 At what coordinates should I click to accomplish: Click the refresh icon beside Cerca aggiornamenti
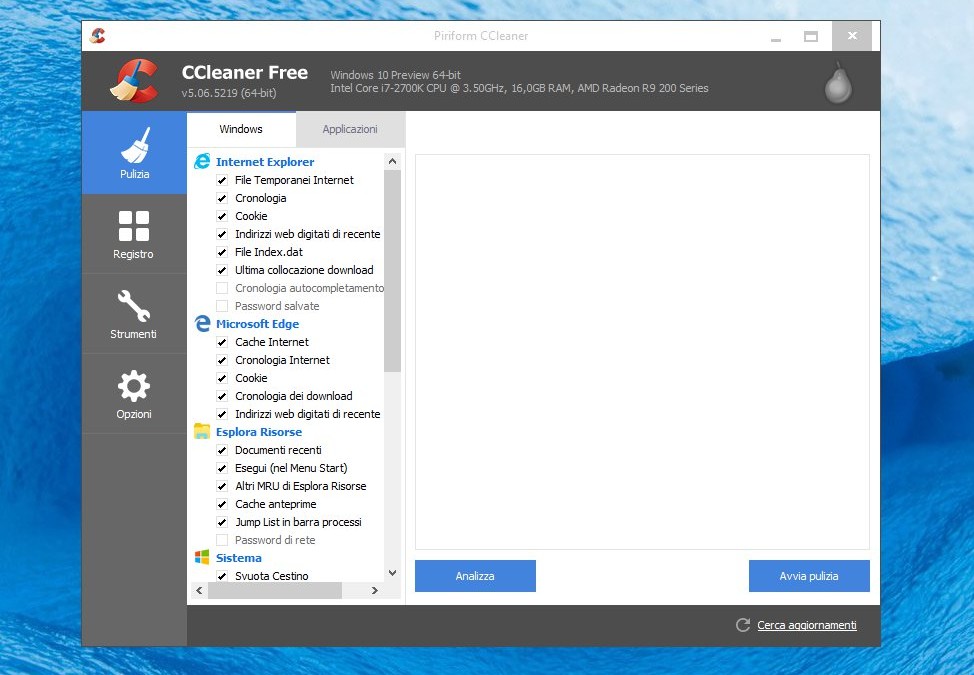[x=742, y=625]
